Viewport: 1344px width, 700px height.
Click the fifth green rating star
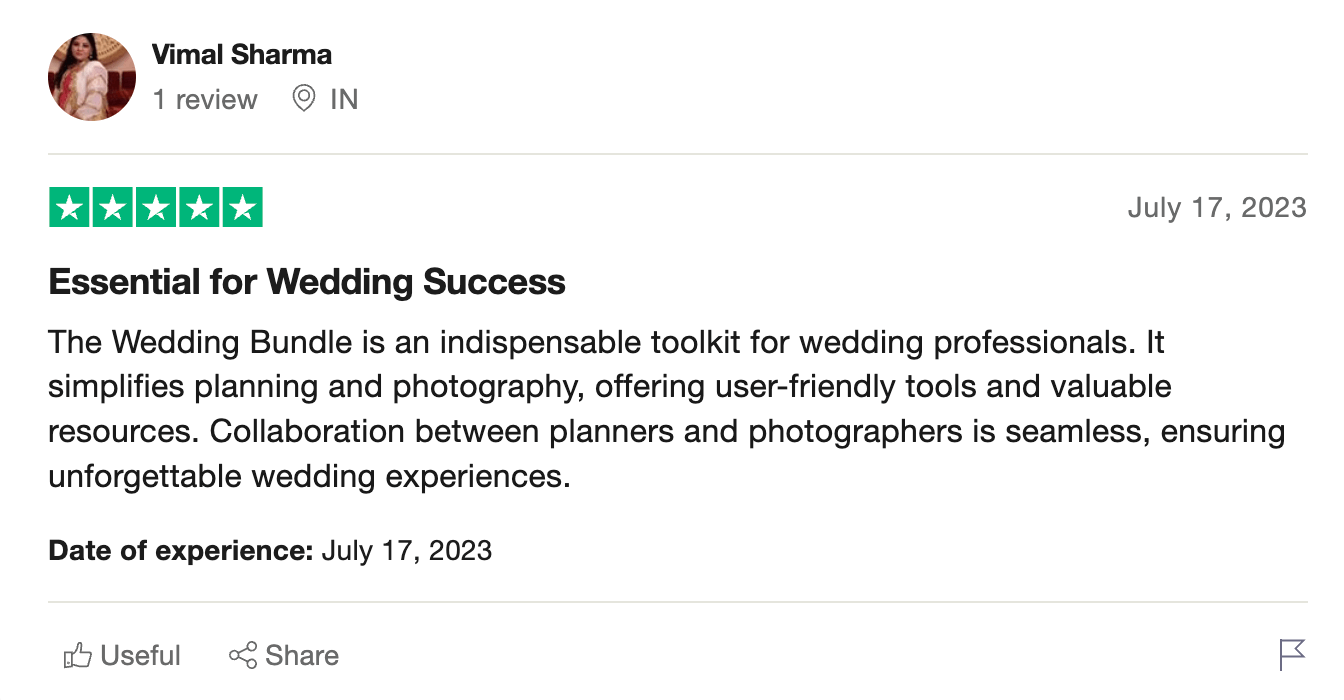click(x=241, y=208)
